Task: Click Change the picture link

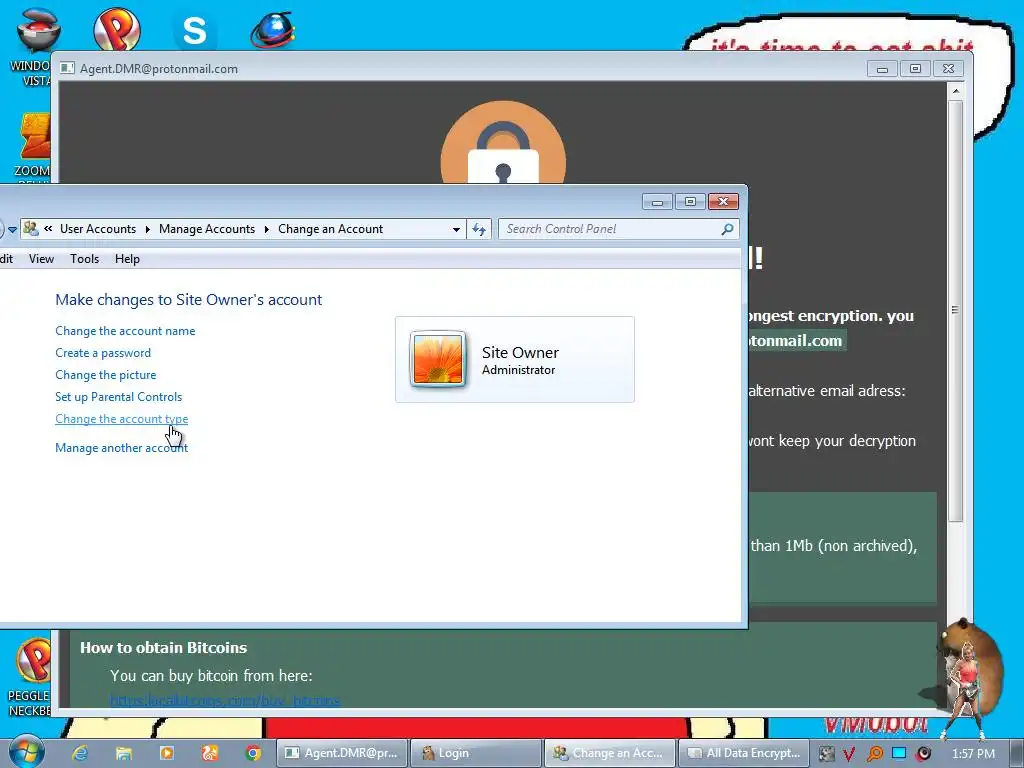Action: click(x=106, y=375)
